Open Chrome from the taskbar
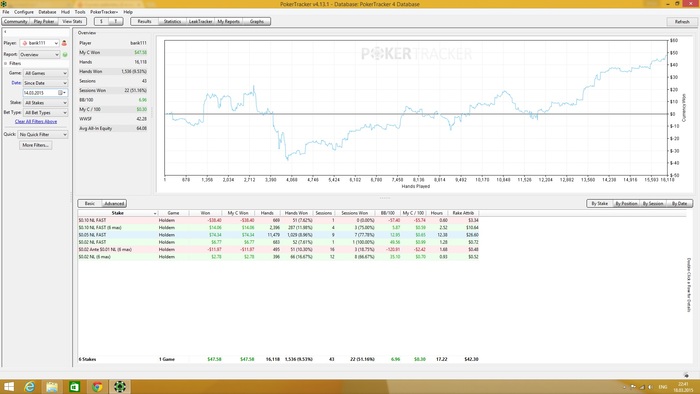 97,387
